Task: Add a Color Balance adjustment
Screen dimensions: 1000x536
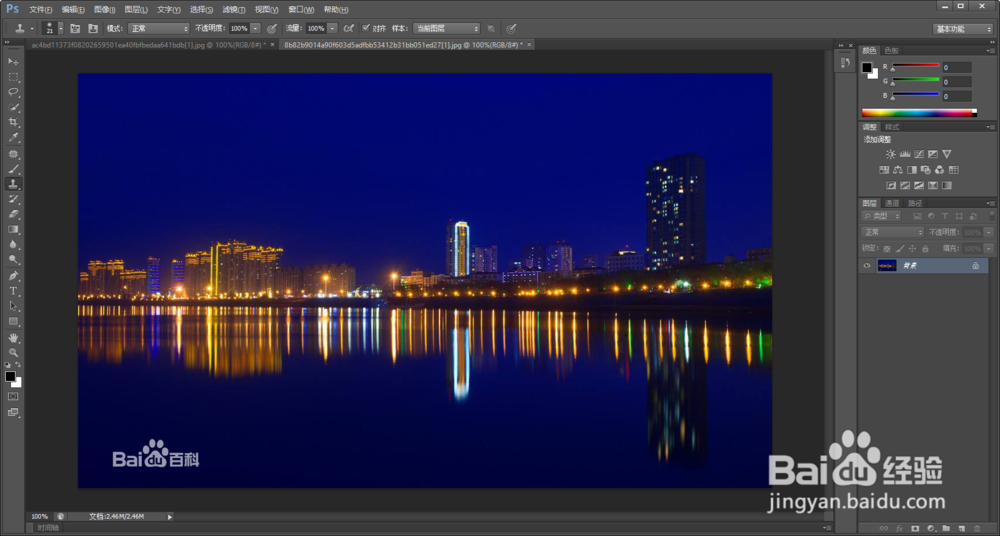Action: coord(898,170)
